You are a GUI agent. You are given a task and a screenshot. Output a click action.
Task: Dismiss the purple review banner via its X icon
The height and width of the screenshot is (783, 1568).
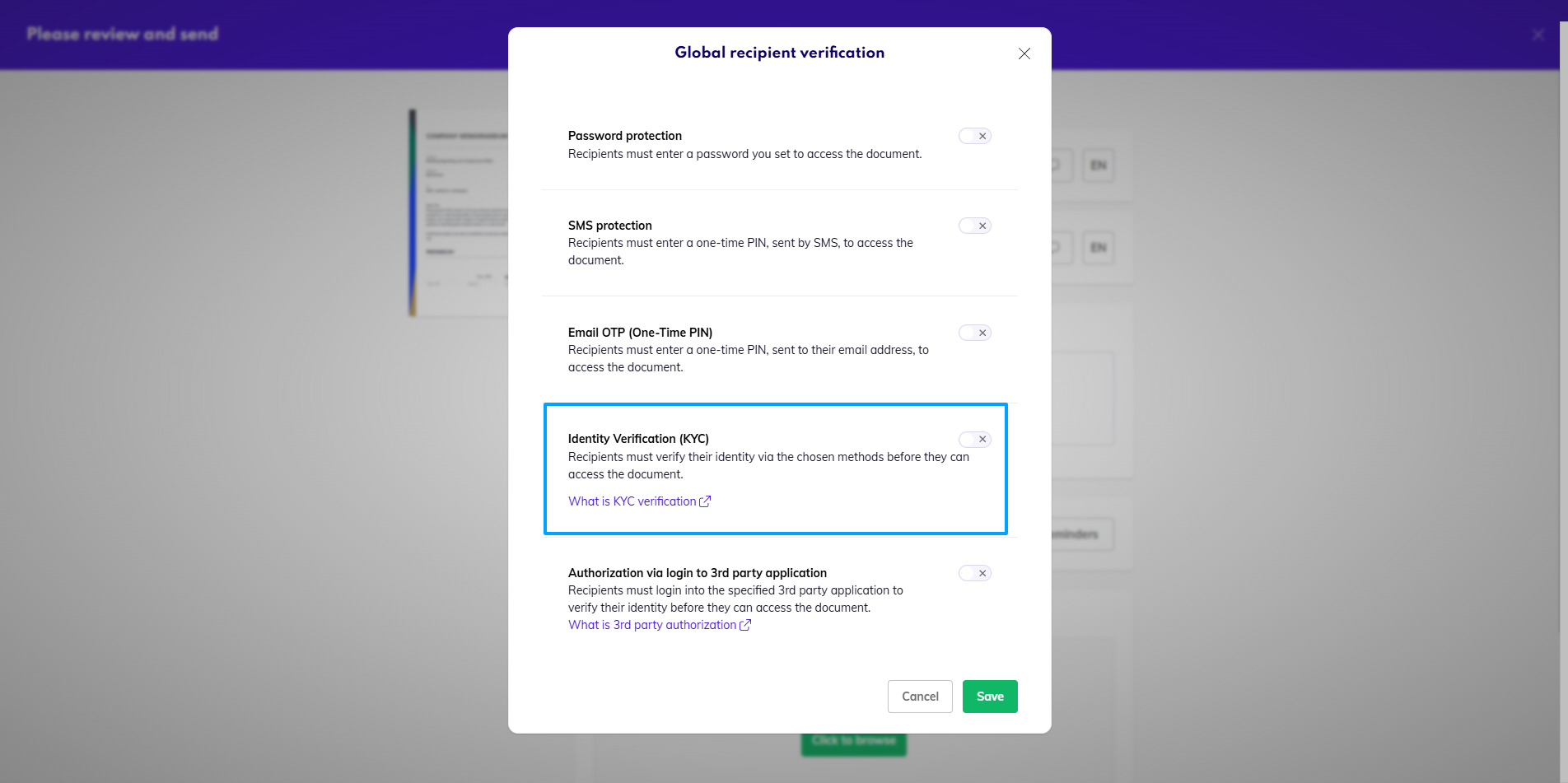point(1538,35)
